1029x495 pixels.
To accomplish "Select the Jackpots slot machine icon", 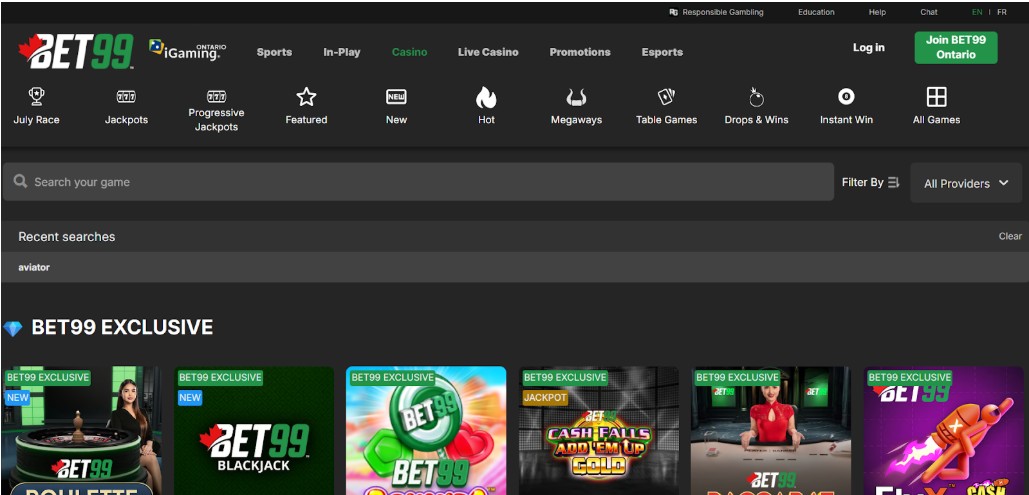I will click(x=126, y=97).
